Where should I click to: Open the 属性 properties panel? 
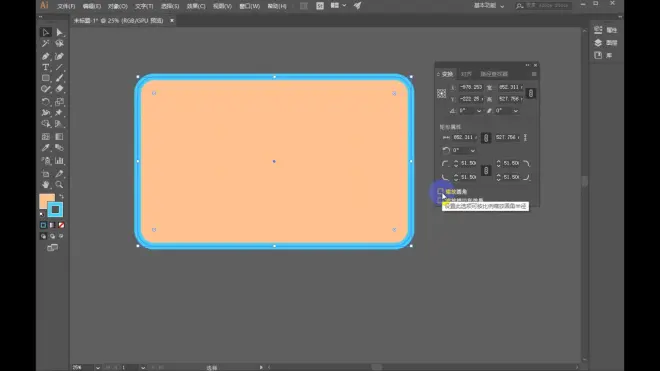(605, 30)
